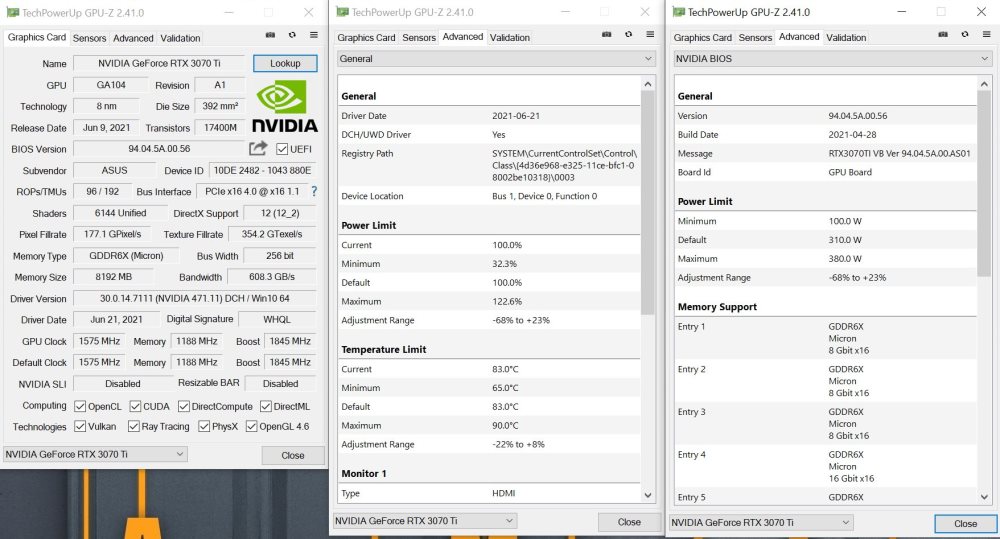The image size is (1000, 539).
Task: Click scroll down arrow in right window list
Action: click(984, 497)
